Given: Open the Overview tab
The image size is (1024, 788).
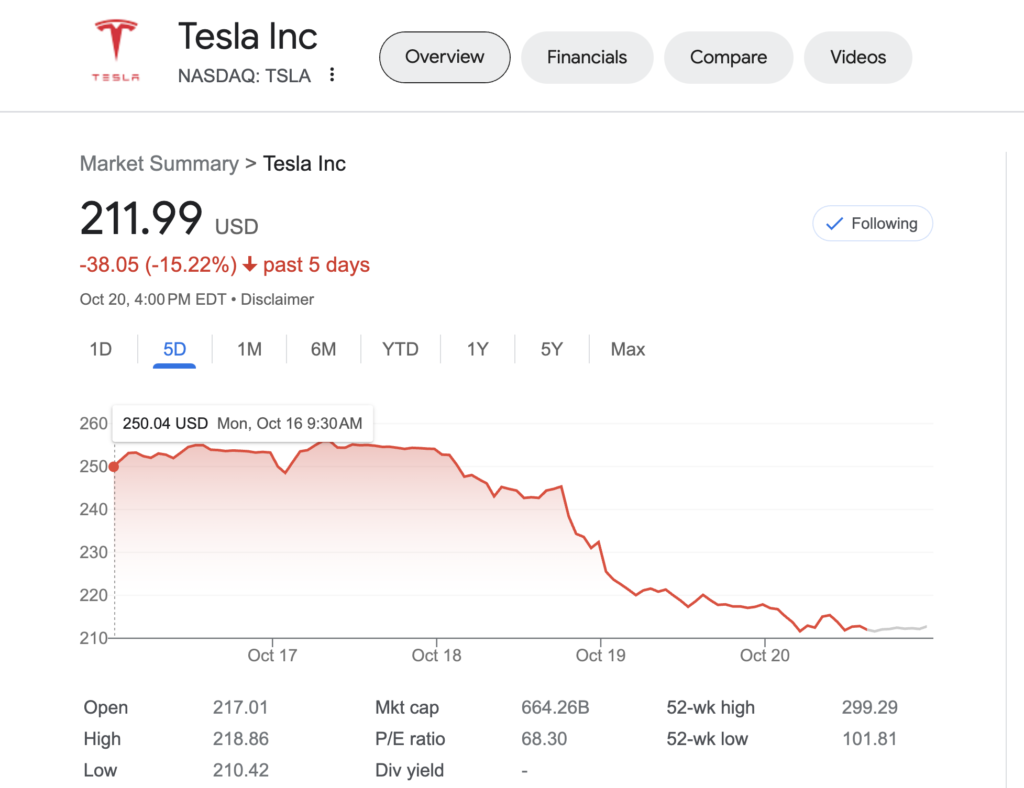Looking at the screenshot, I should click(444, 57).
